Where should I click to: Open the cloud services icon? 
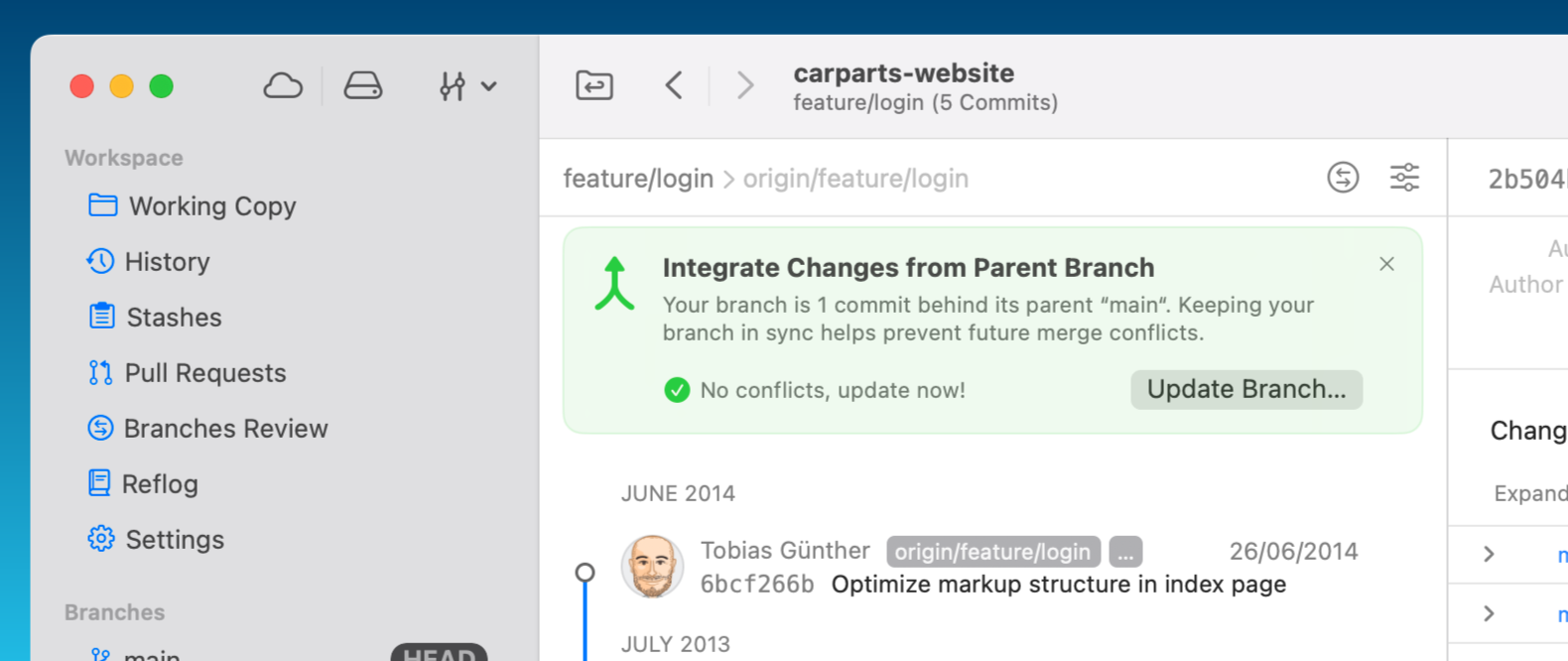pyautogui.click(x=283, y=86)
